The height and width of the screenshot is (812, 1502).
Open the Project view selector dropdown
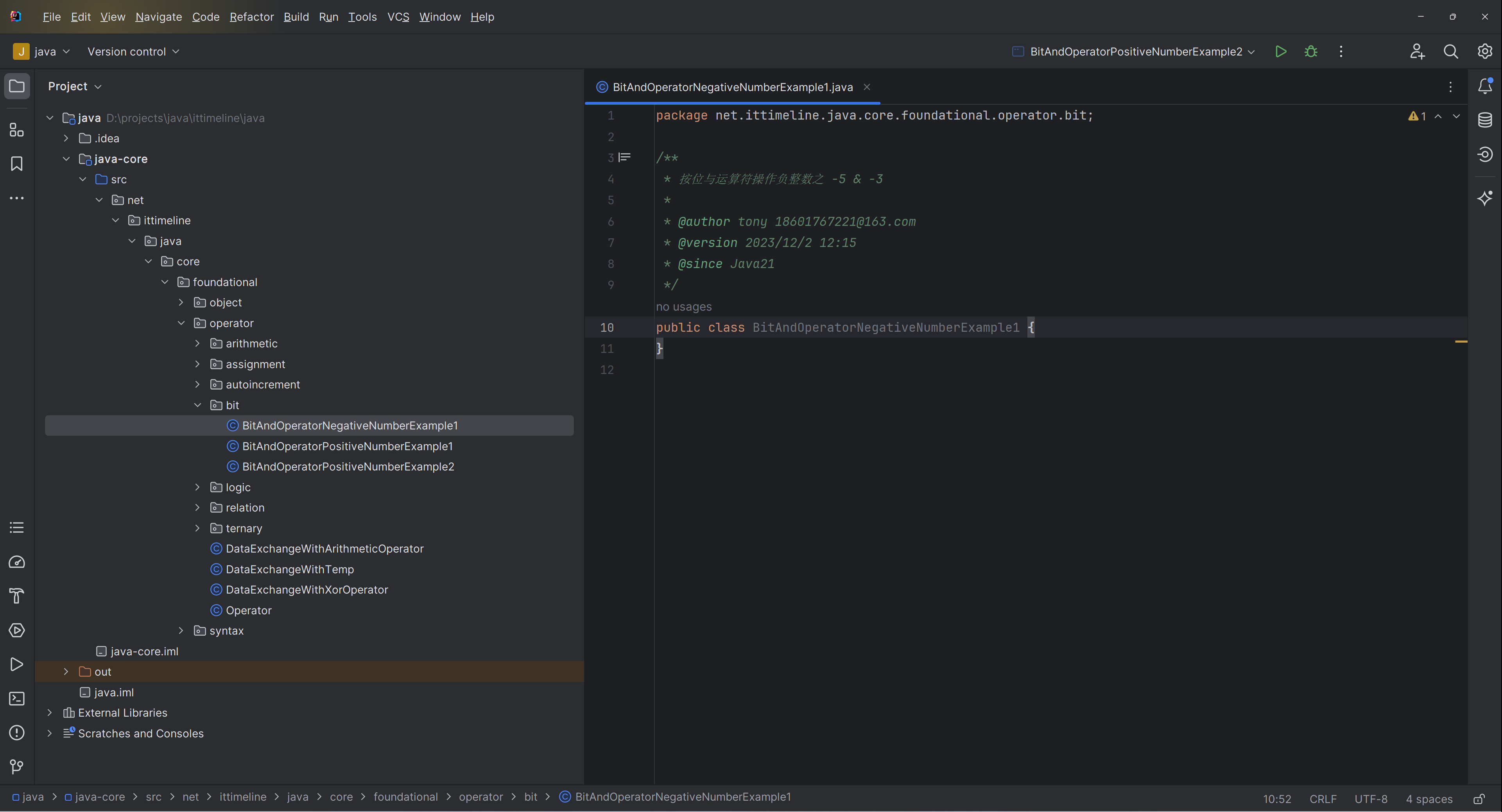click(75, 86)
